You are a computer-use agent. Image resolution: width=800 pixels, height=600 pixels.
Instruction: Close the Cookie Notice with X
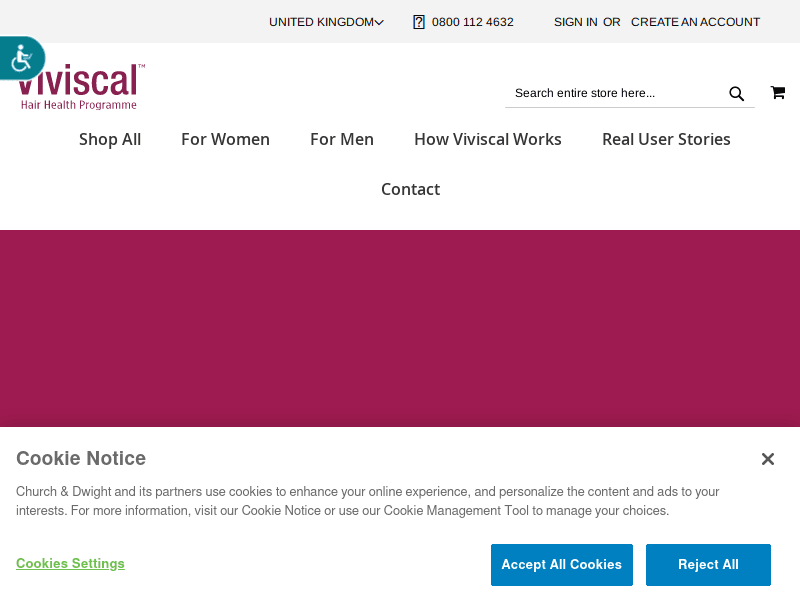(767, 459)
